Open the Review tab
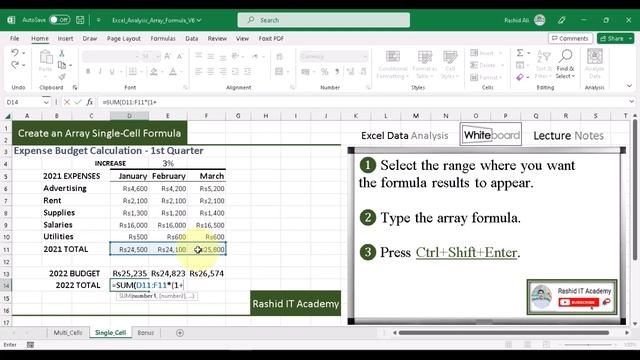The width and height of the screenshot is (640, 360). coord(217,38)
